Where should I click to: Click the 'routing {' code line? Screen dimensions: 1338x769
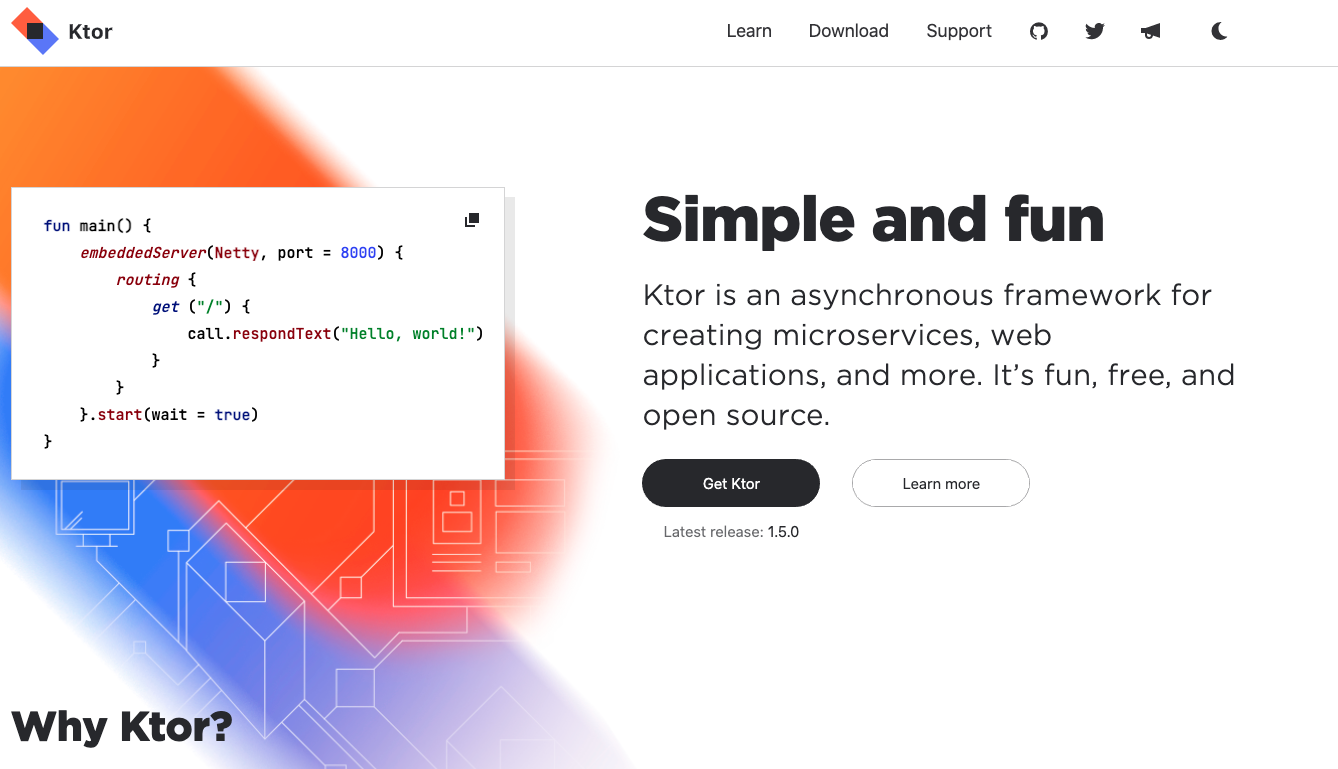(157, 280)
